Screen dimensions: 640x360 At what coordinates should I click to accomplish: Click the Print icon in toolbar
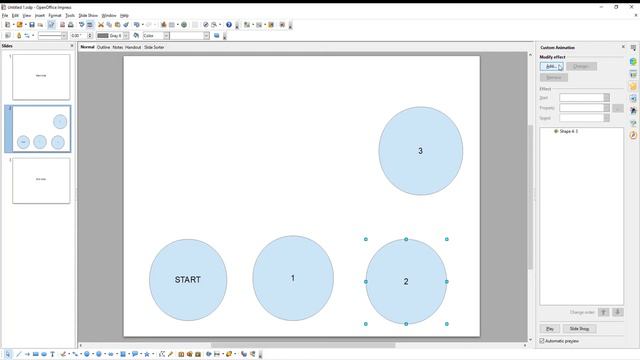(71, 25)
